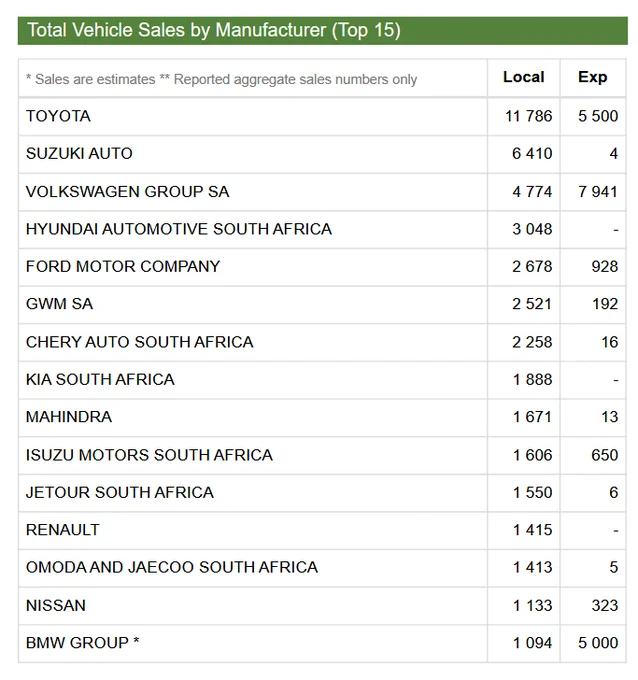Click Kia local sales 1 888
This screenshot has height=680, width=638.
pos(532,379)
